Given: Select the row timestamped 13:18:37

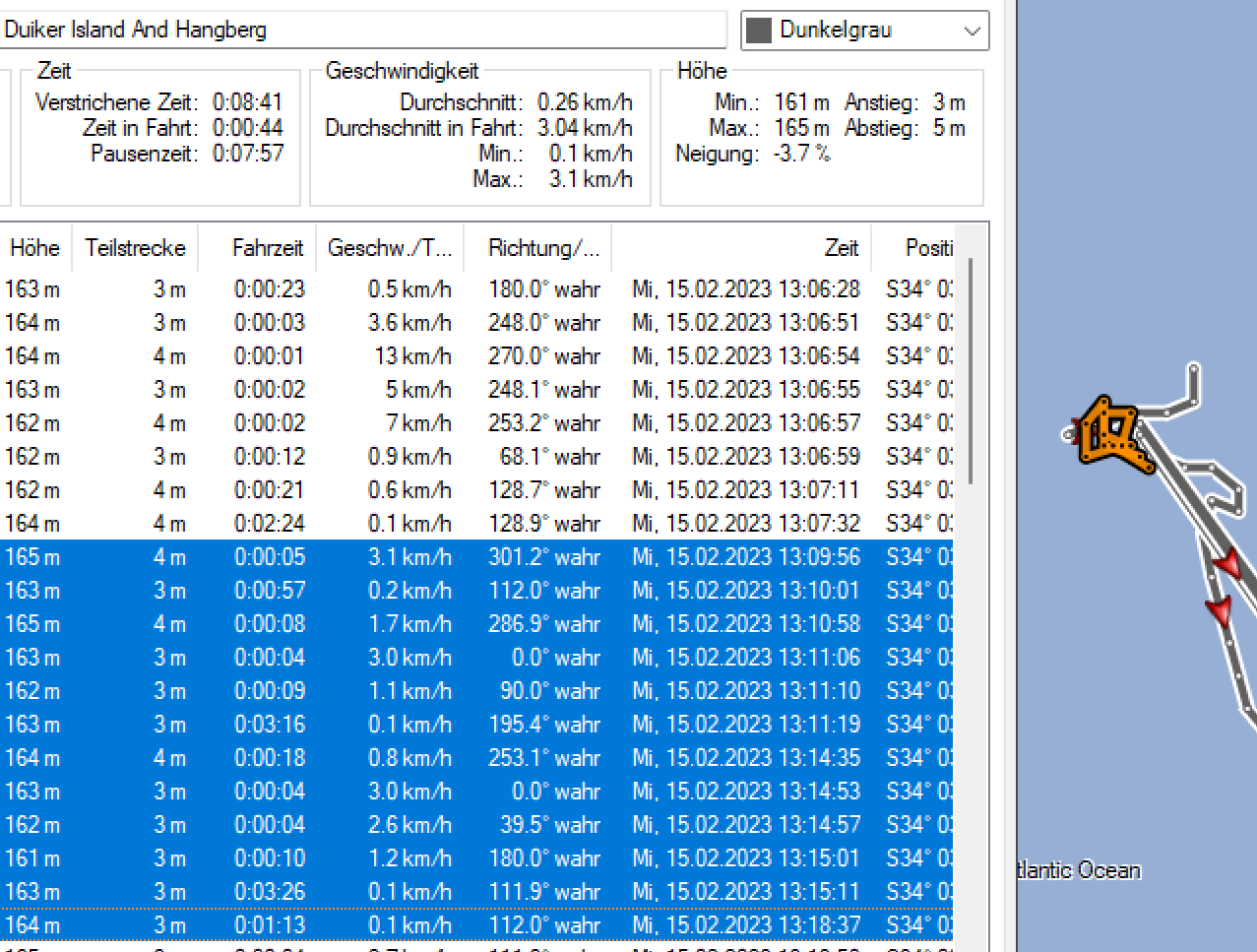Looking at the screenshot, I should click(x=476, y=925).
